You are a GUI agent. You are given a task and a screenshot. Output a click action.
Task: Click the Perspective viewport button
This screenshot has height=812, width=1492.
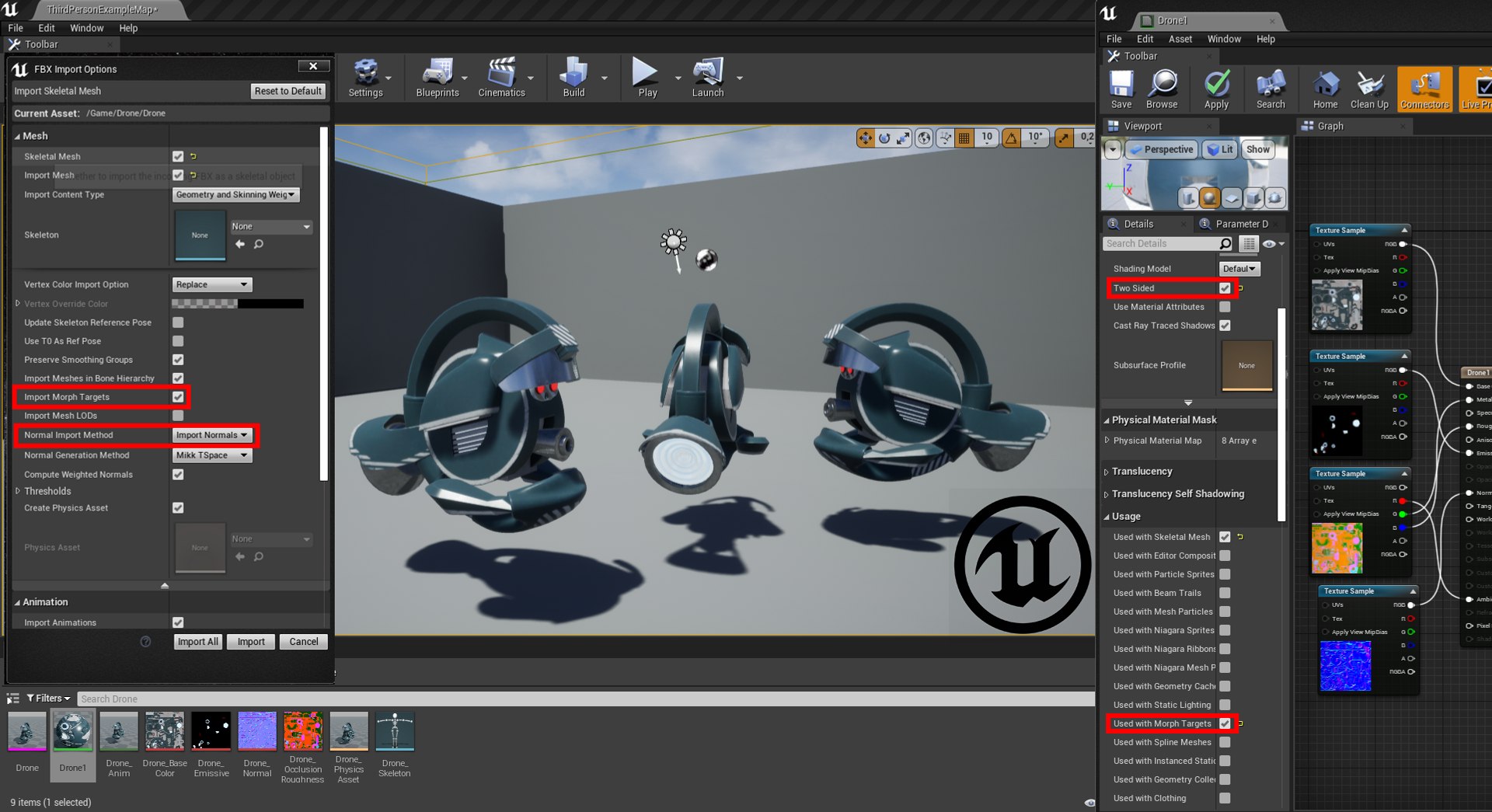tap(1161, 149)
